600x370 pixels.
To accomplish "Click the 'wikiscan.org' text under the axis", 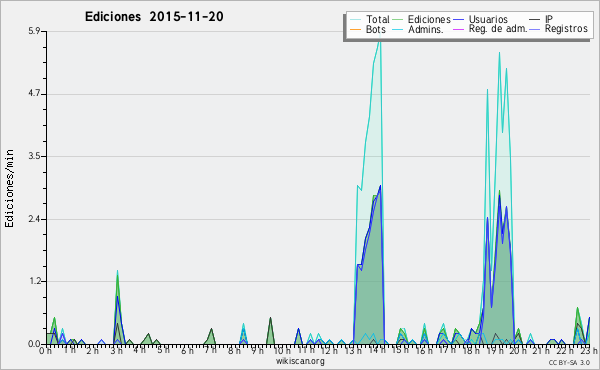I will pos(300,361).
